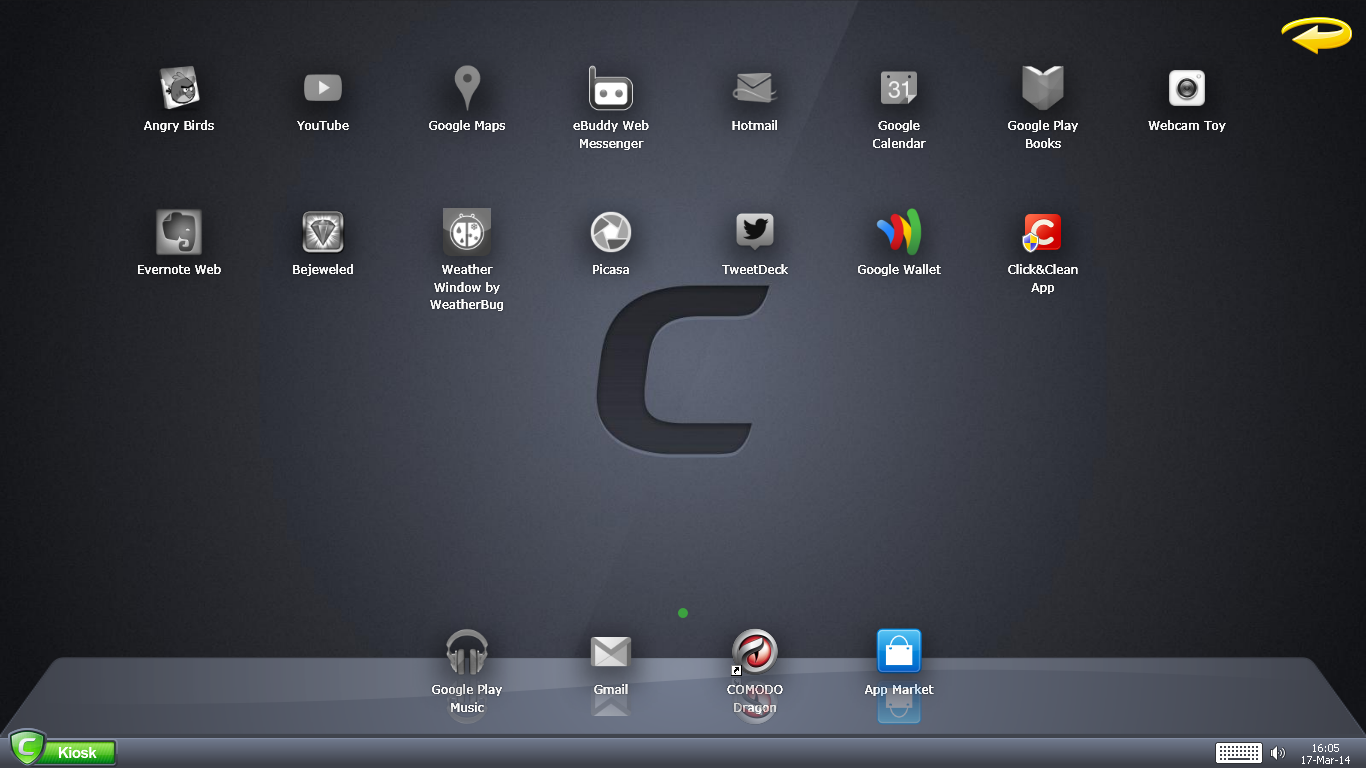The image size is (1366, 768).
Task: Open the YouTube app icon
Action: point(323,89)
